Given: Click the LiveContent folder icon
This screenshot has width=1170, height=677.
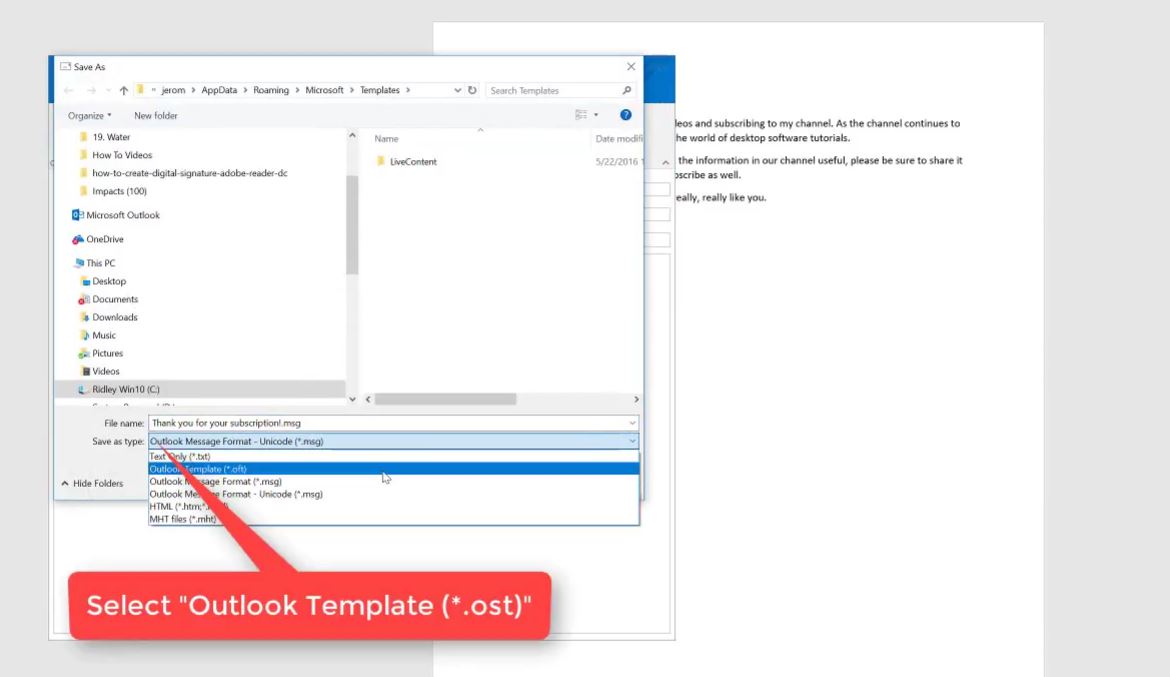Looking at the screenshot, I should pyautogui.click(x=381, y=161).
